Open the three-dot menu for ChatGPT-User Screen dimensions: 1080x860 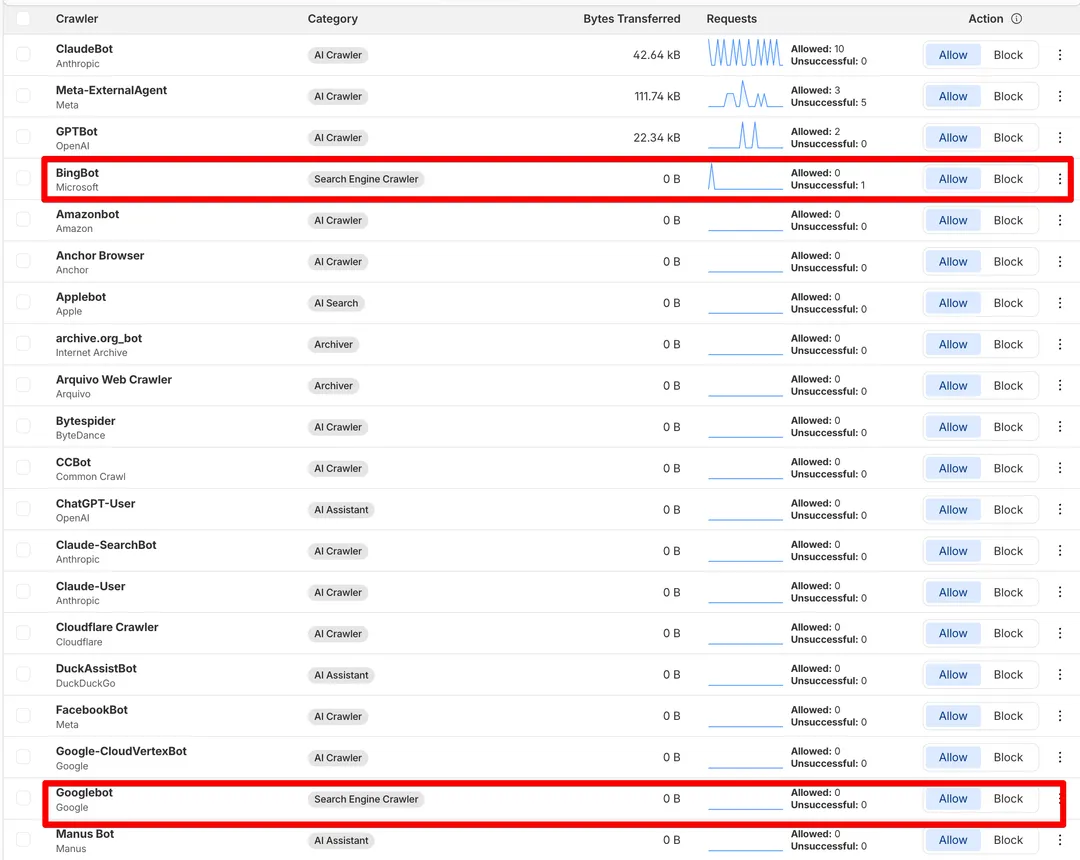(1059, 510)
